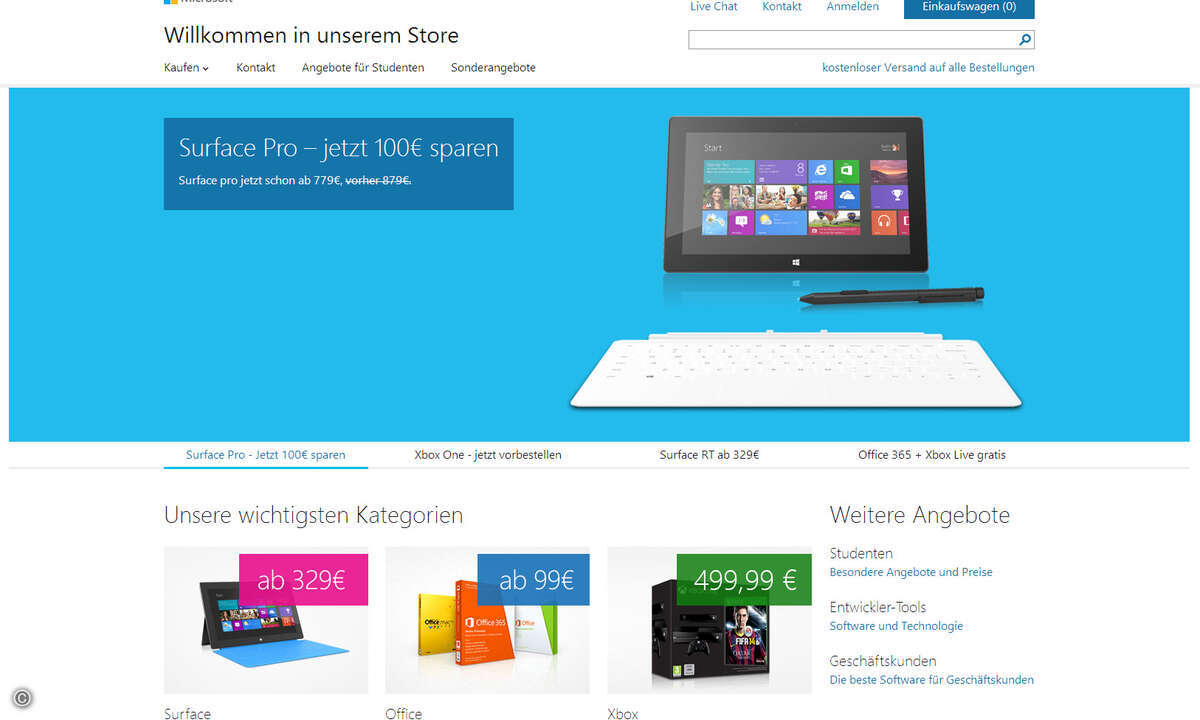Click the search magnifier icon
Image resolution: width=1200 pixels, height=720 pixels.
point(1025,40)
